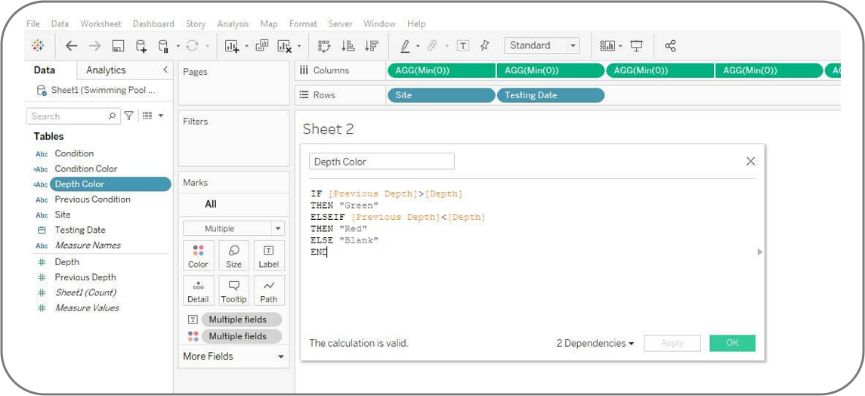Select the first AGG(Min(0)) Columns pill
Screen dimensions: 865x396
[x=441, y=71]
